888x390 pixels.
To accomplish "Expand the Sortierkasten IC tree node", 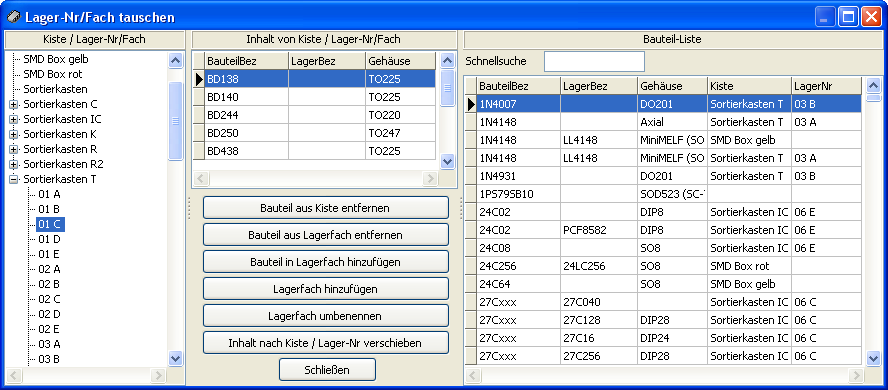I will [14, 119].
